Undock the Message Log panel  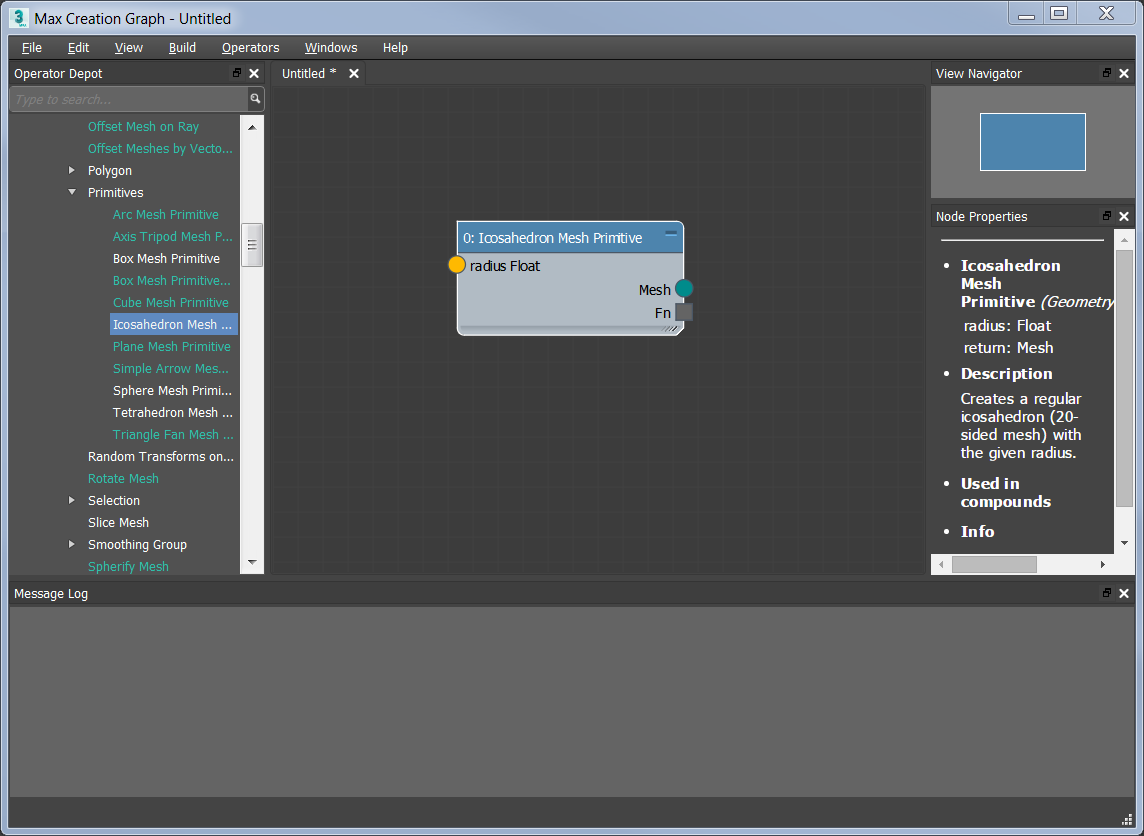pyautogui.click(x=1107, y=593)
